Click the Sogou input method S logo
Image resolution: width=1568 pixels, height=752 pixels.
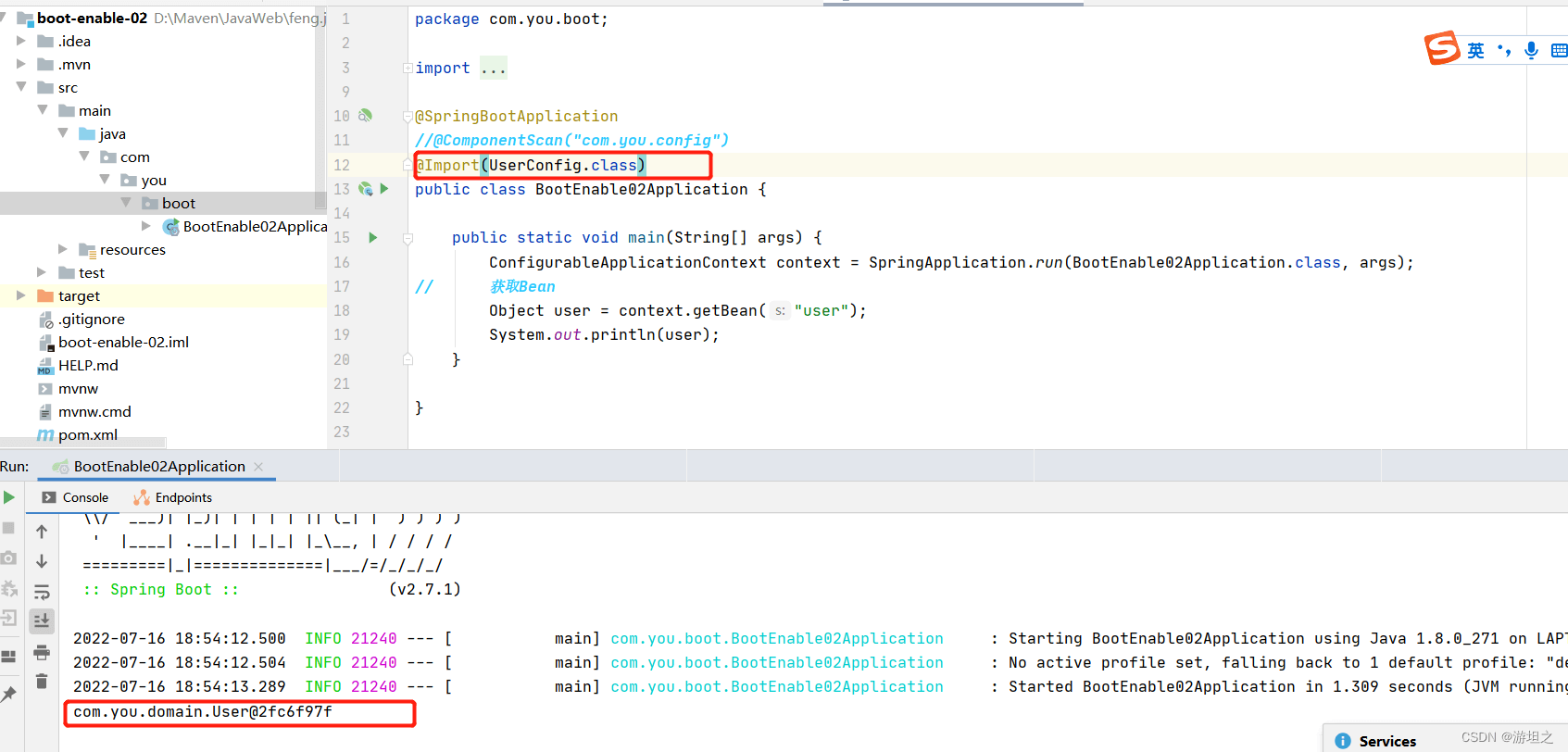pyautogui.click(x=1442, y=47)
